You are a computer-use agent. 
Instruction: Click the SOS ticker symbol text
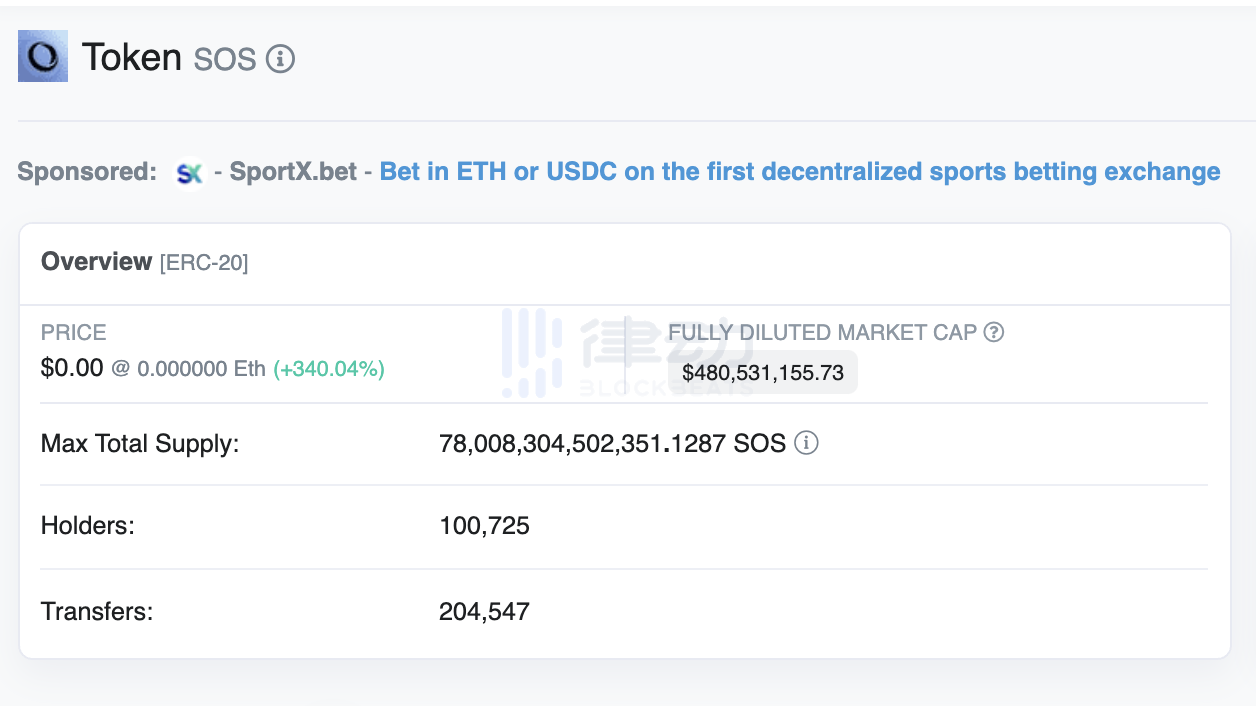(225, 60)
